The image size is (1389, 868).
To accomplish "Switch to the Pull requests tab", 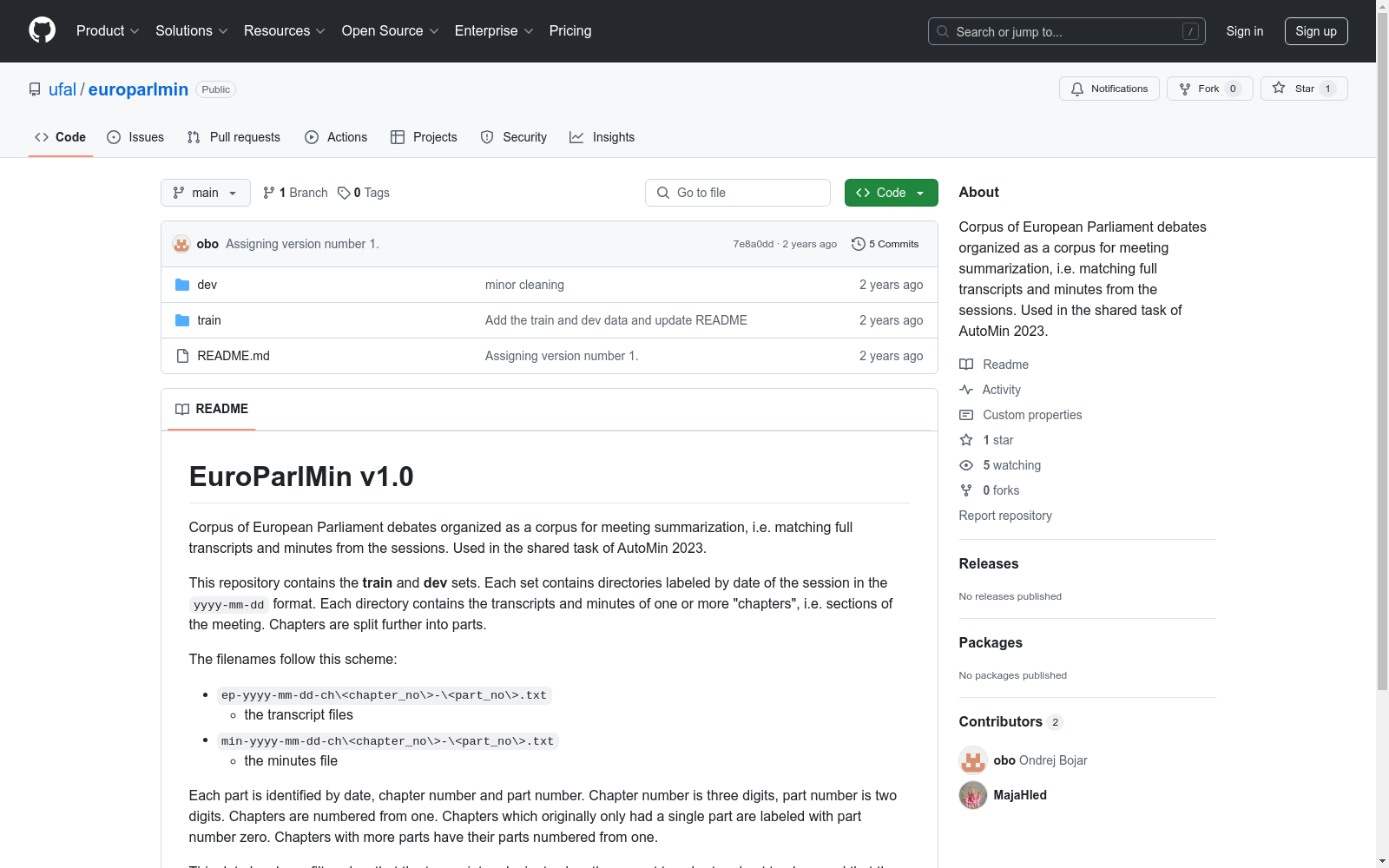I will 234,137.
